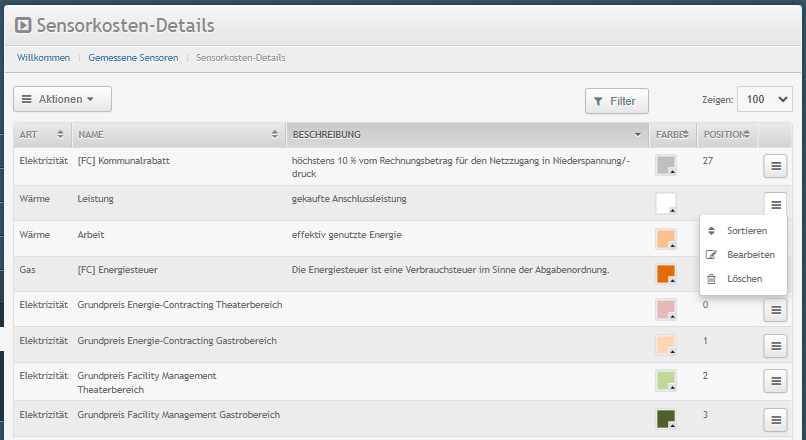Click 'Grundpreis Facility Management Gastrobereich' name
806x440 pixels.
178,415
